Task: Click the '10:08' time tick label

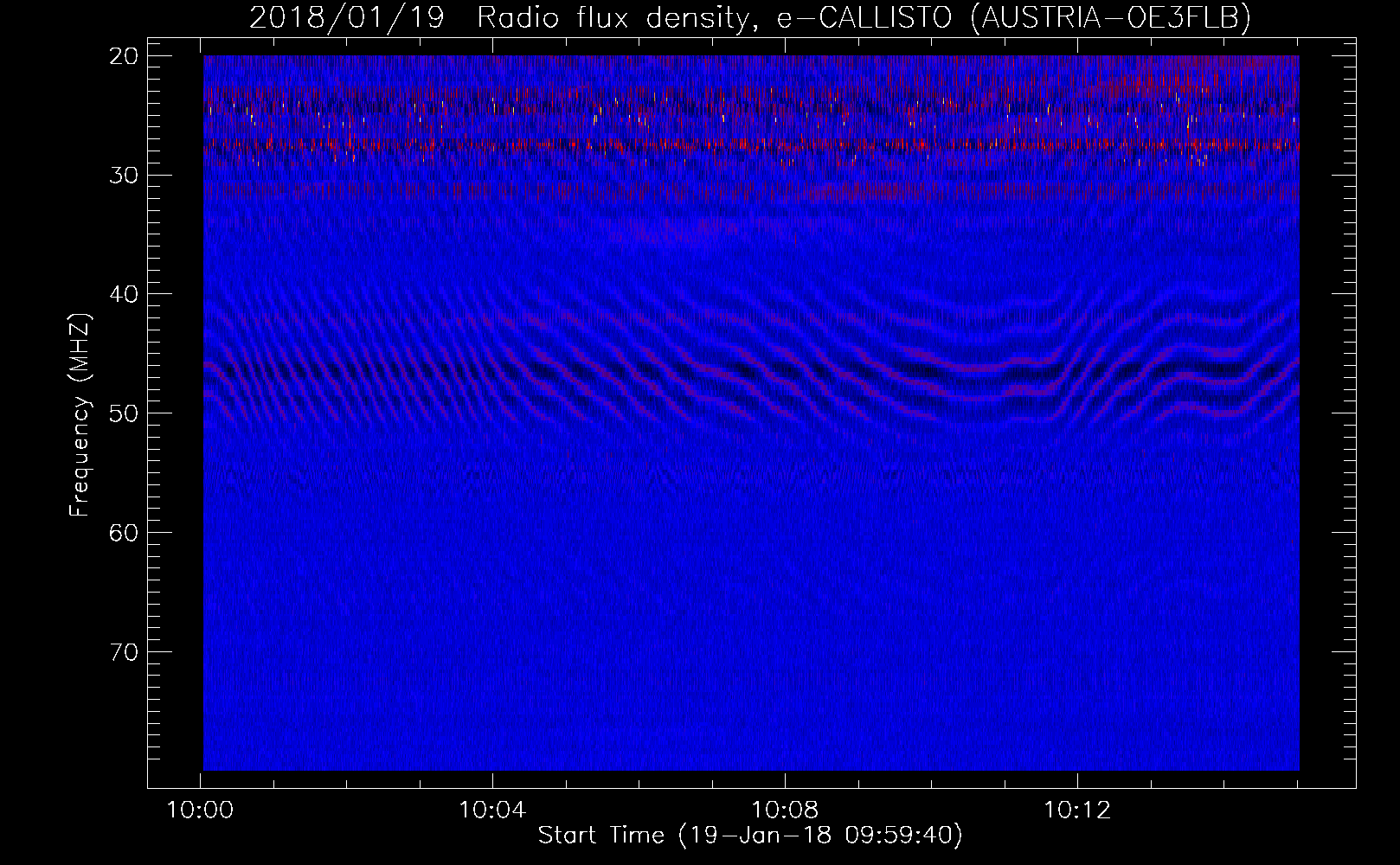Action: click(x=785, y=811)
